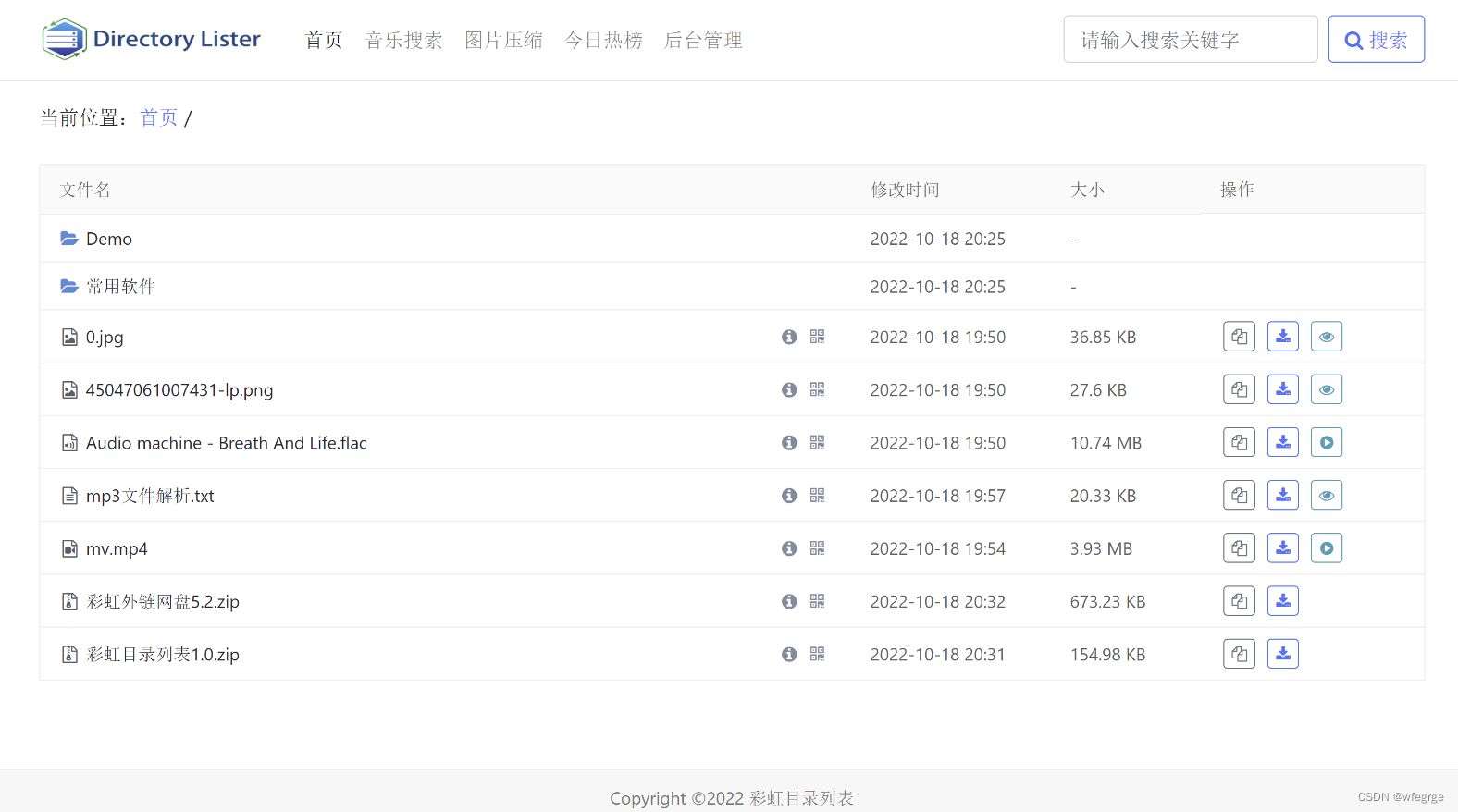The image size is (1458, 812).
Task: Preview 0.jpg with the eye icon
Action: click(x=1326, y=337)
